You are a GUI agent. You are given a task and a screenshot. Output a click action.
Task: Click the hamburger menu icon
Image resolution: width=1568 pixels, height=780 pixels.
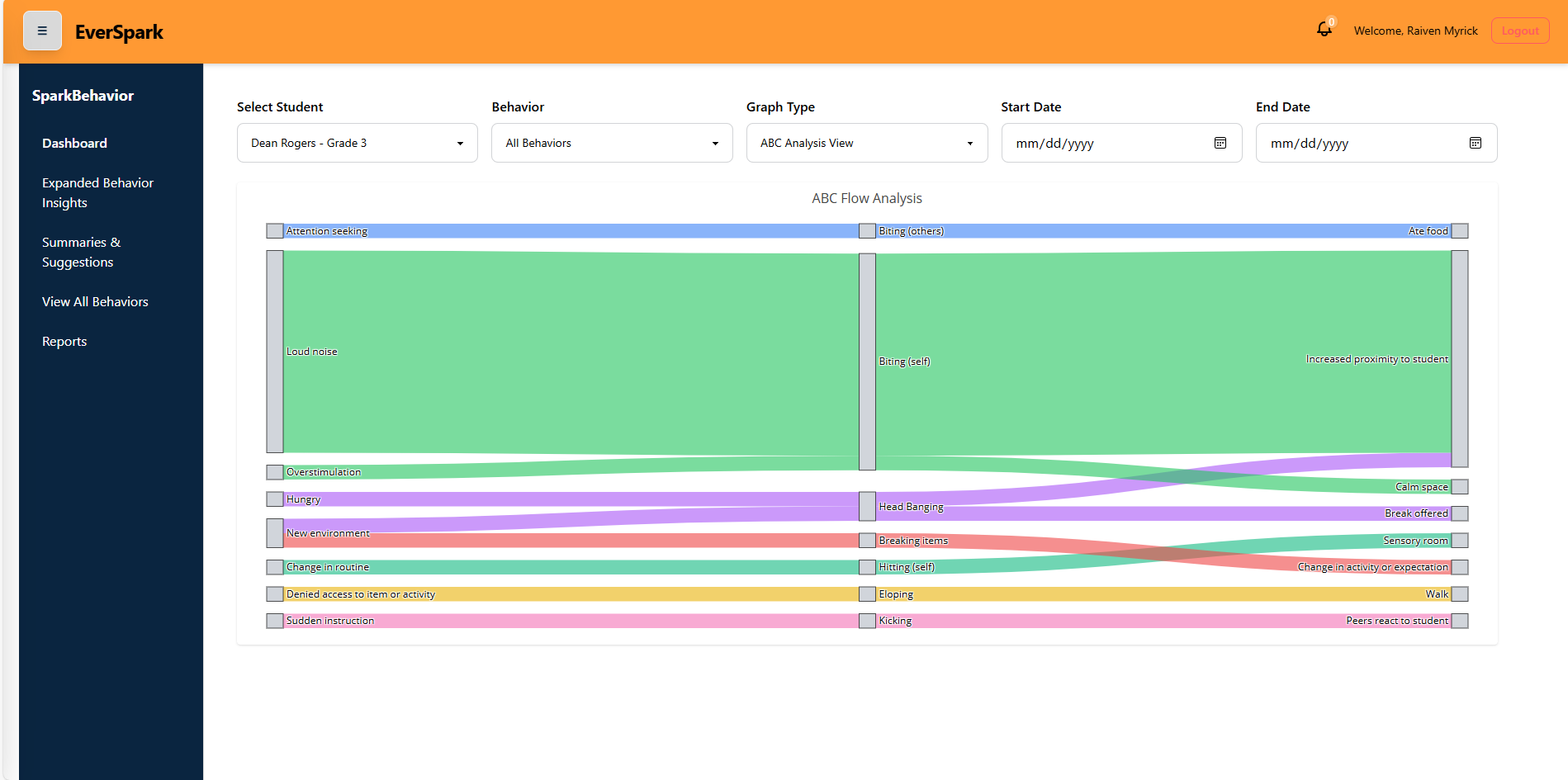coord(42,31)
